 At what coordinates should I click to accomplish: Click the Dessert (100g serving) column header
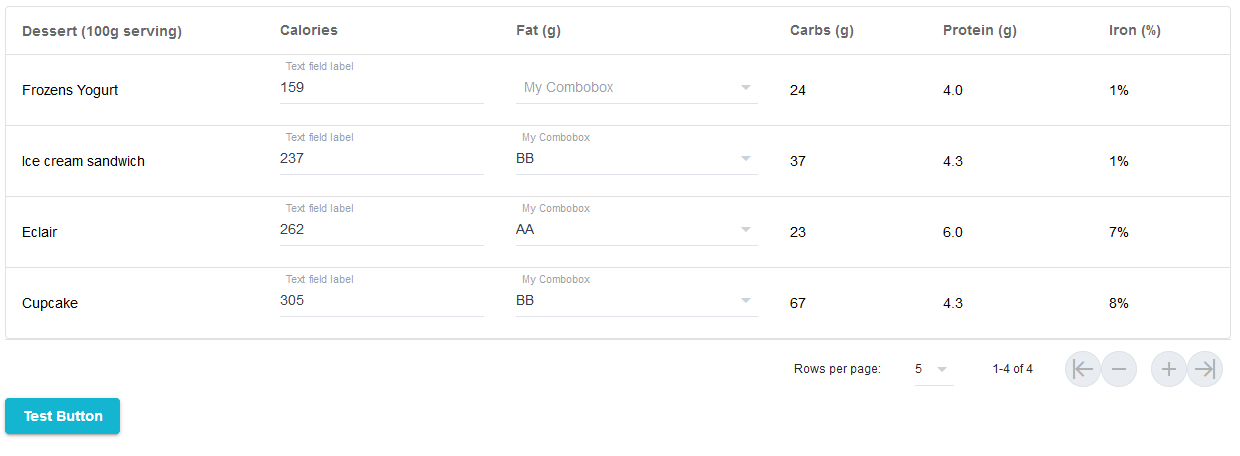point(102,31)
